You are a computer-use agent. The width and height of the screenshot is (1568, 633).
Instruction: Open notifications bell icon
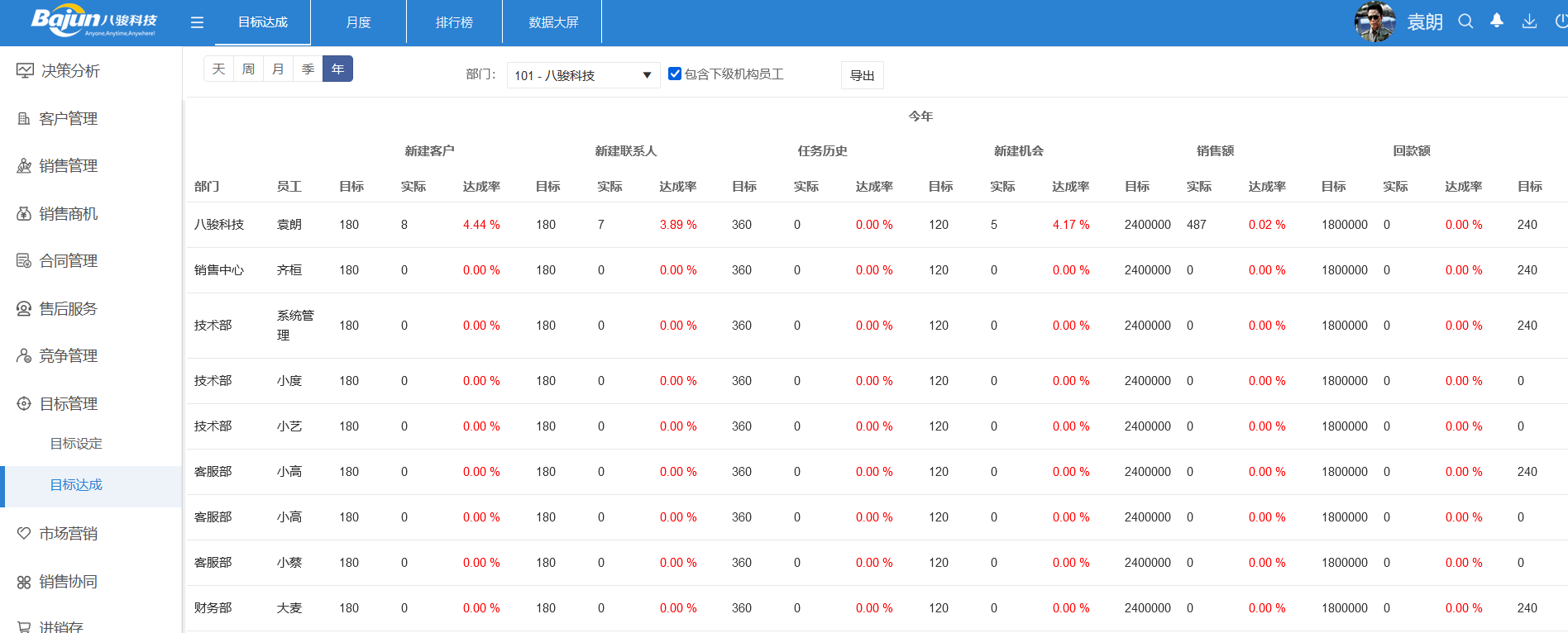click(x=1497, y=21)
